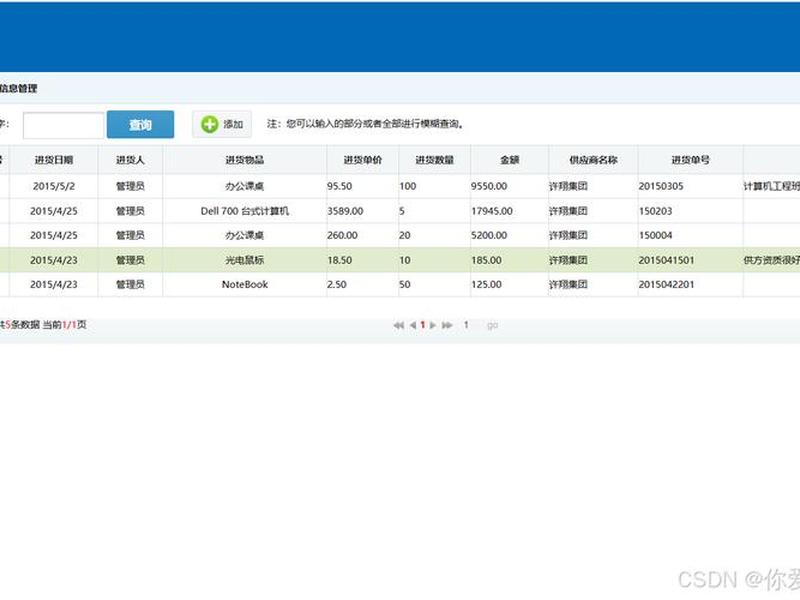Click order number 2015042201
800x600 pixels.
[666, 285]
